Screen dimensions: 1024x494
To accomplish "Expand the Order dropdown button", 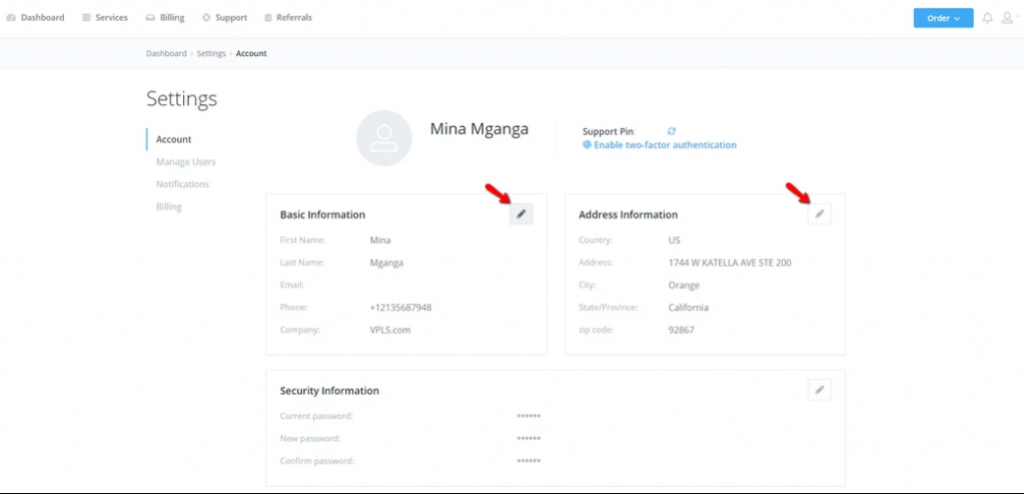I will click(x=943, y=18).
